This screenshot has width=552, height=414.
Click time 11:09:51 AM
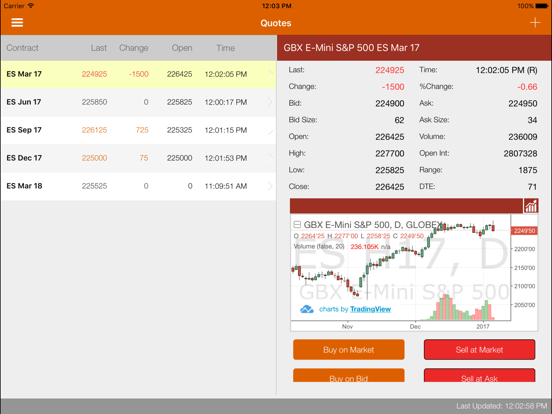tap(226, 186)
